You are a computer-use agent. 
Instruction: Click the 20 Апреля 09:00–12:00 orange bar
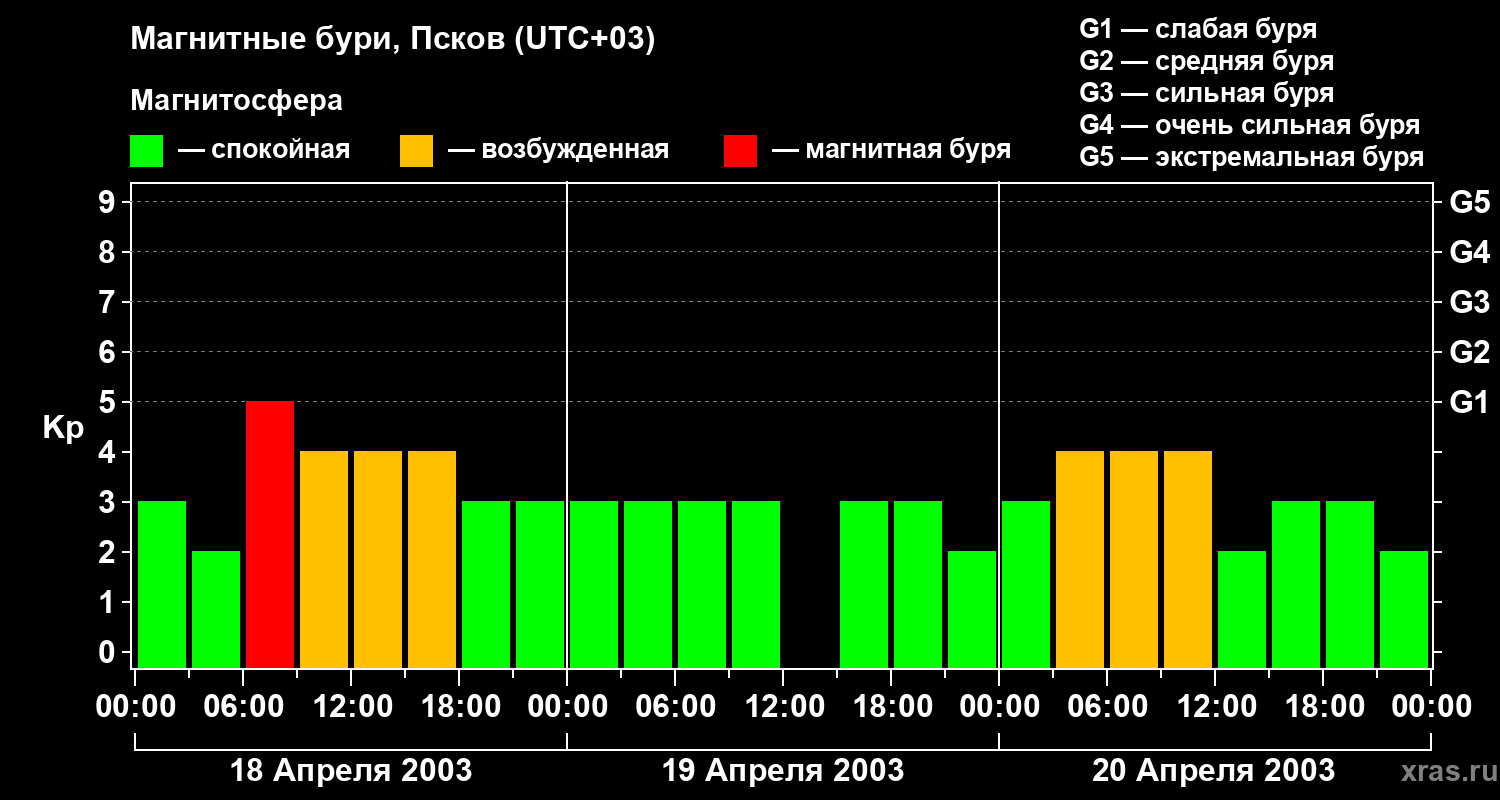1188,559
